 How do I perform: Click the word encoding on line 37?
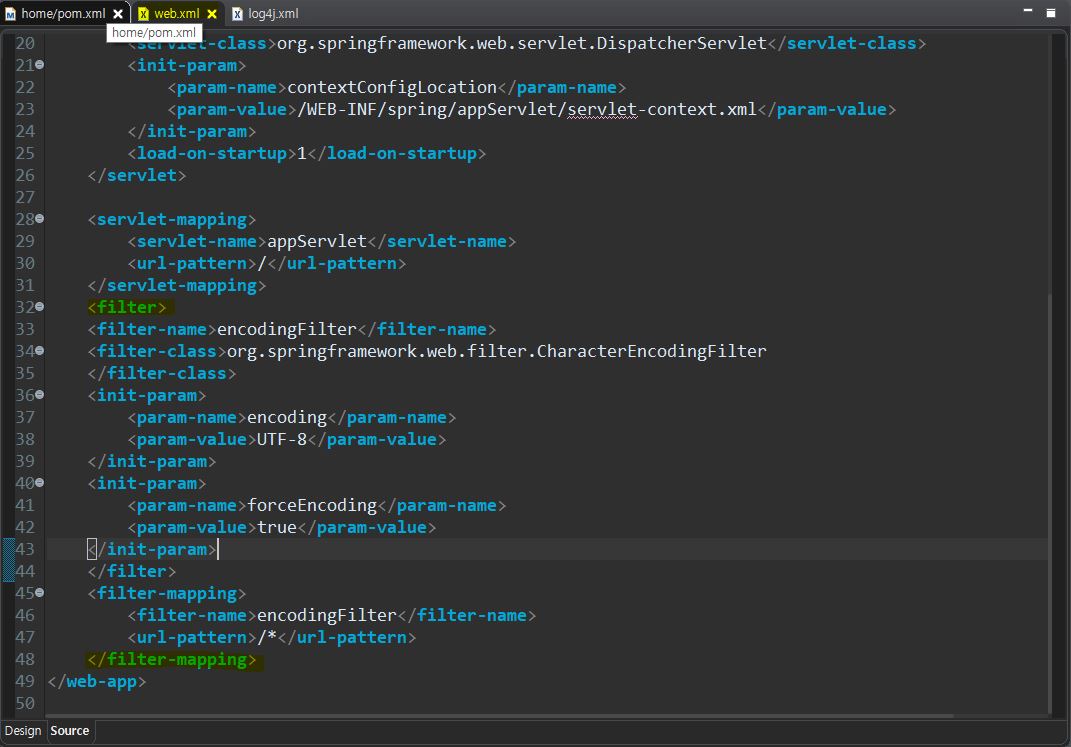click(x=287, y=417)
